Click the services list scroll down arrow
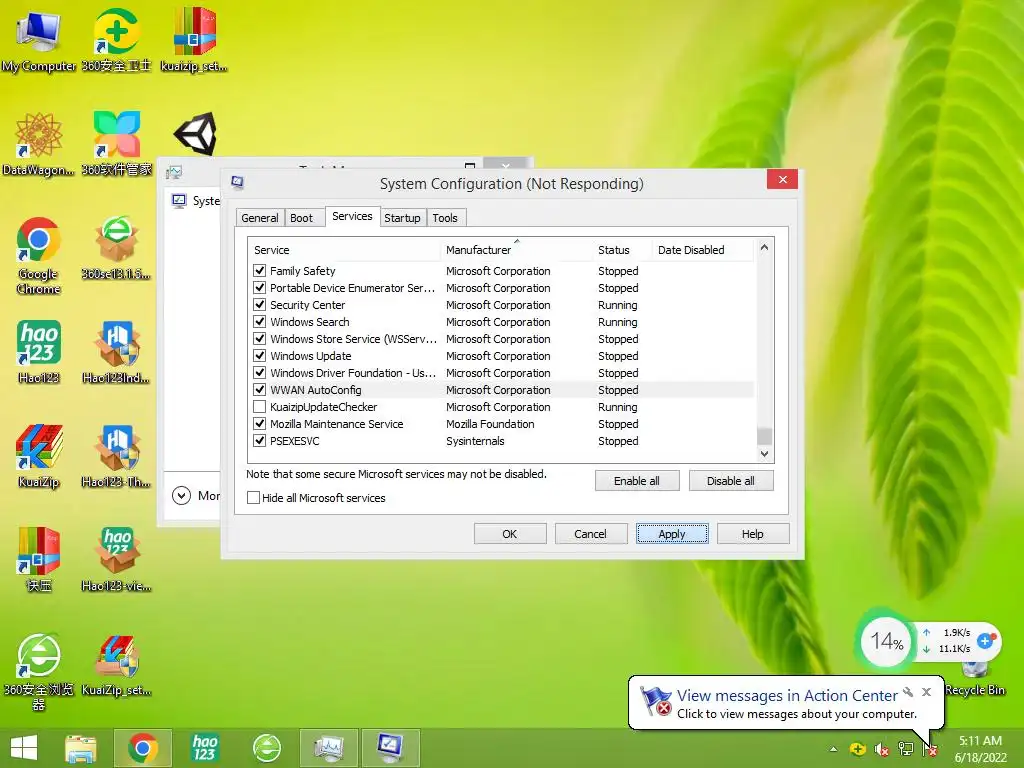The height and width of the screenshot is (768, 1024). 764,454
